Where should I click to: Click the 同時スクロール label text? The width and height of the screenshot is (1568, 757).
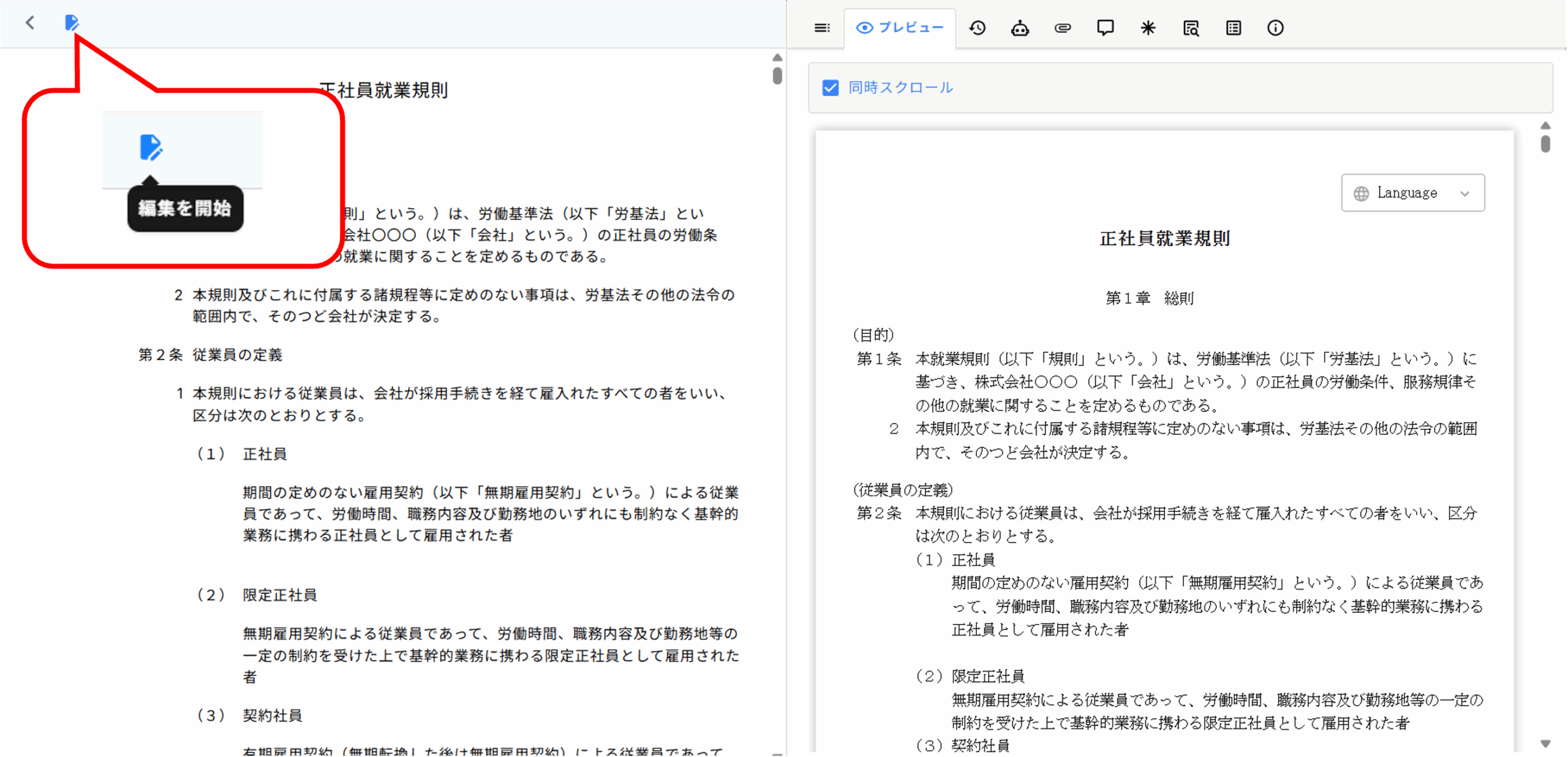[900, 88]
